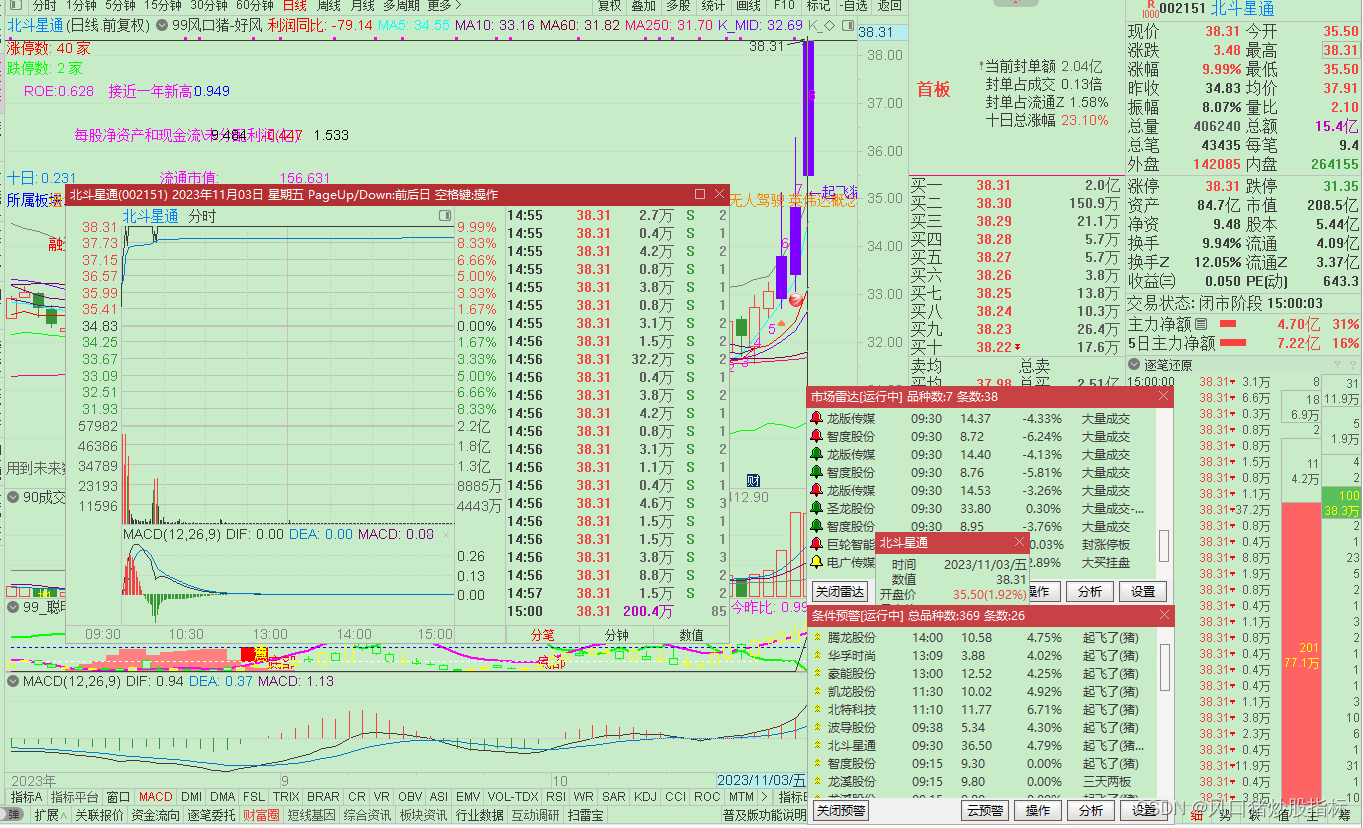
Task: Switch popup to 分钟 tab
Action: [617, 635]
